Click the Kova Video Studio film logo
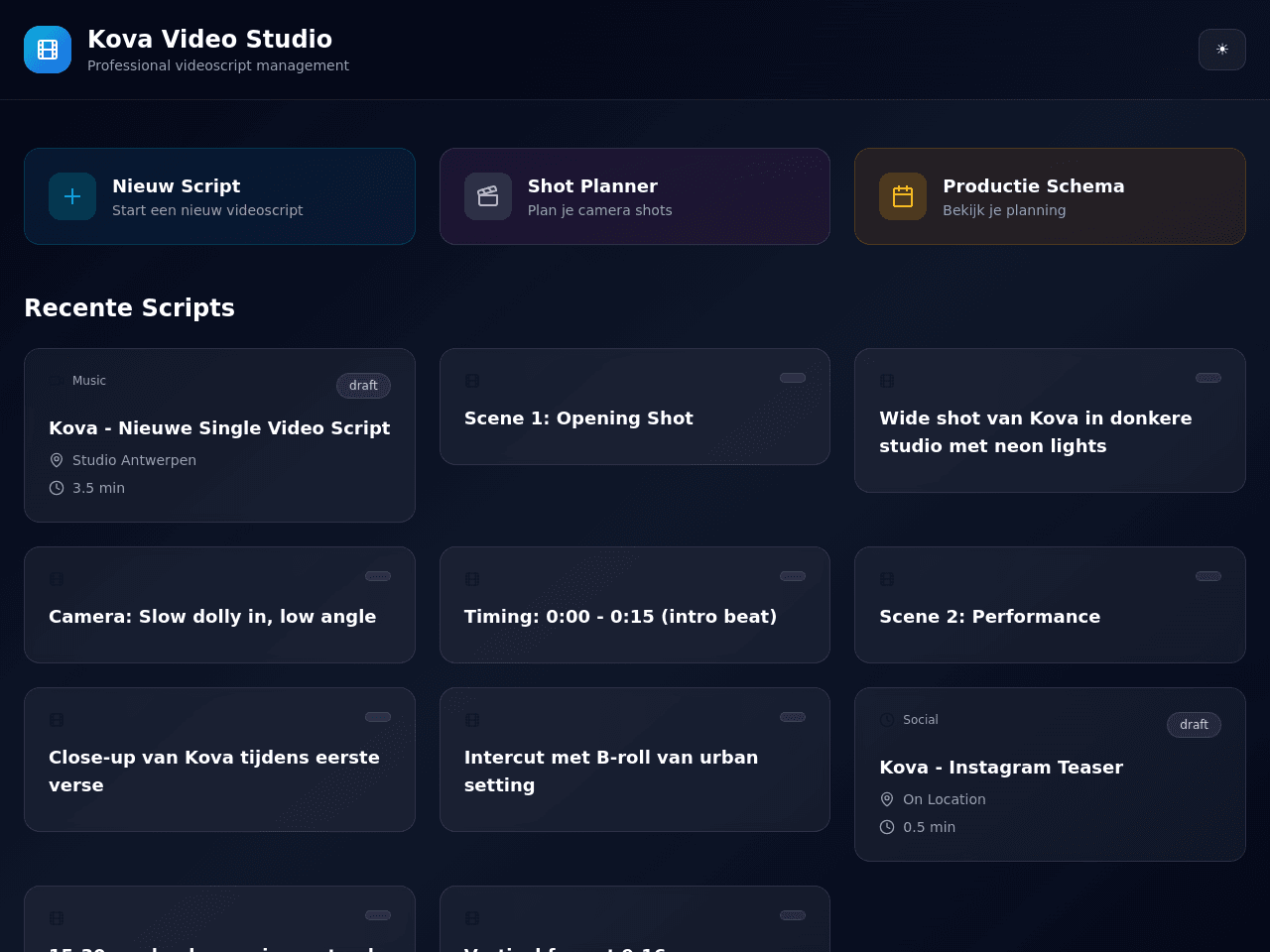This screenshot has width=1270, height=952. click(x=48, y=50)
